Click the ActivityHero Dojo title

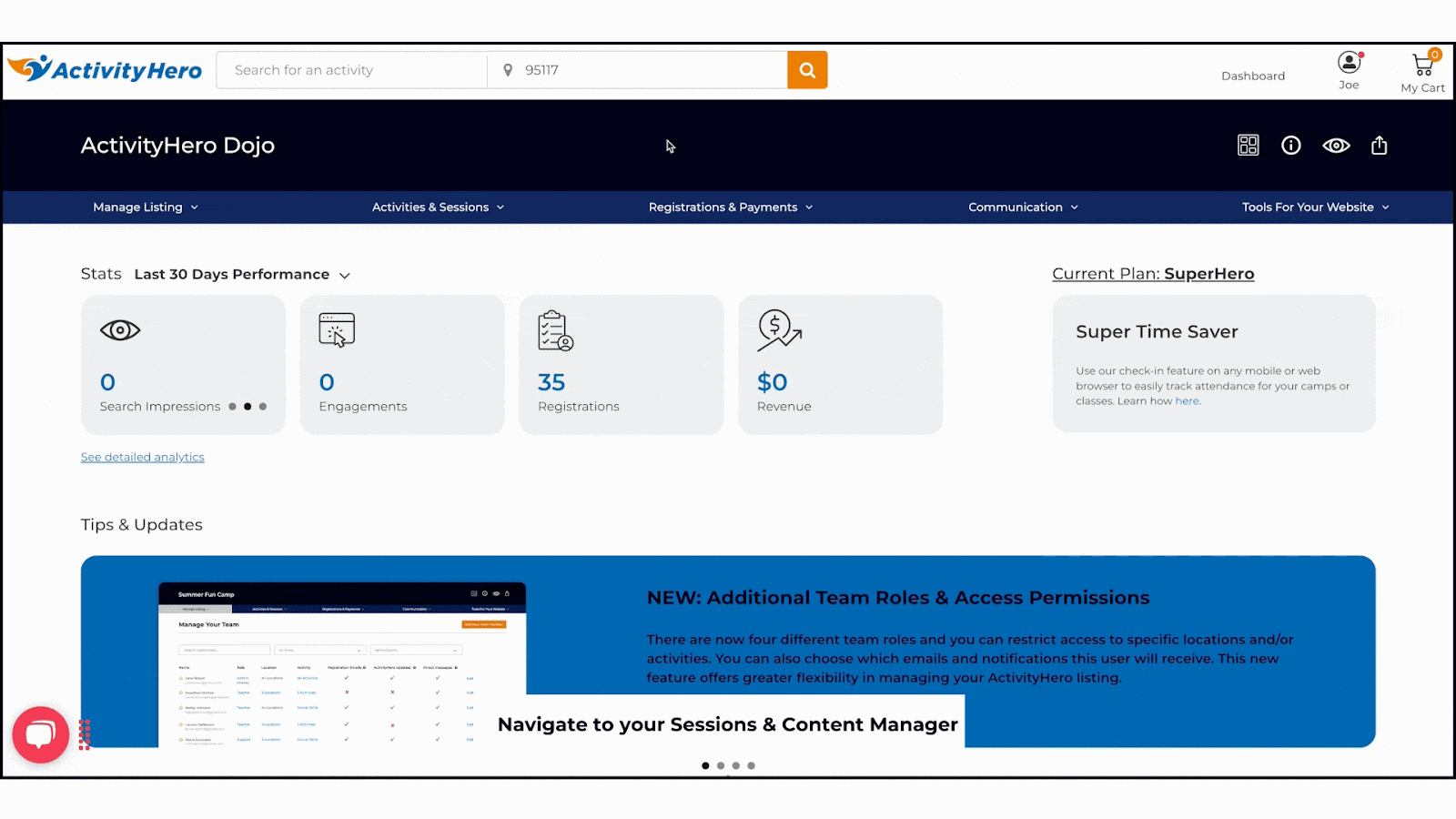click(x=177, y=146)
